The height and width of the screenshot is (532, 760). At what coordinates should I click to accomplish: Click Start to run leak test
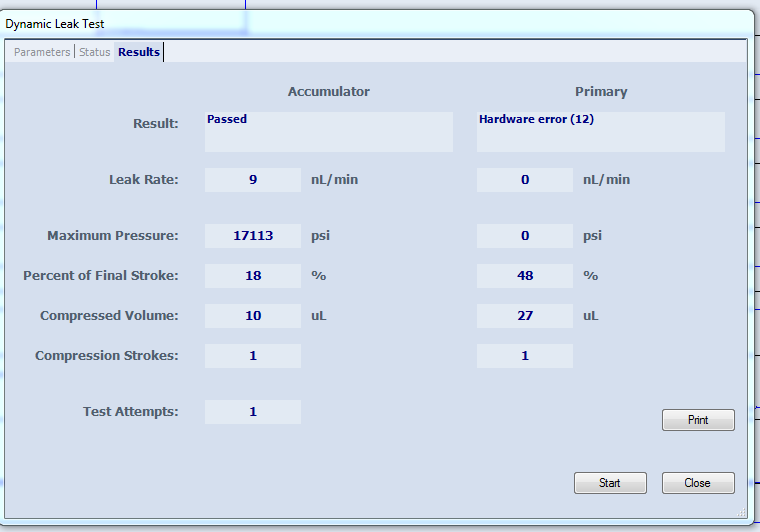[610, 483]
